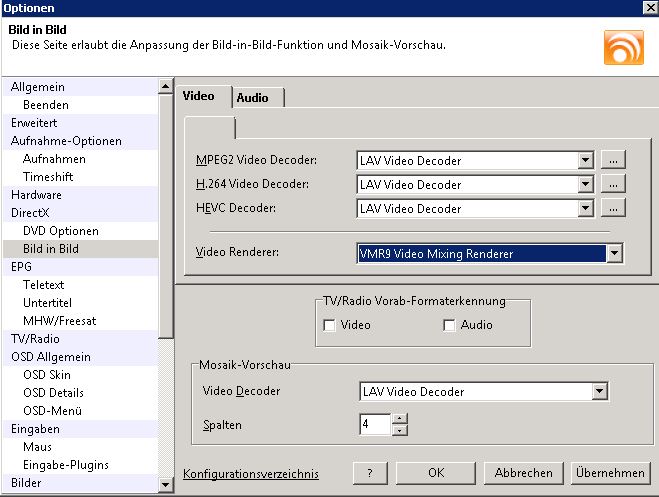Click the orange DVBViewer logo icon
This screenshot has width=659, height=497.
click(623, 47)
